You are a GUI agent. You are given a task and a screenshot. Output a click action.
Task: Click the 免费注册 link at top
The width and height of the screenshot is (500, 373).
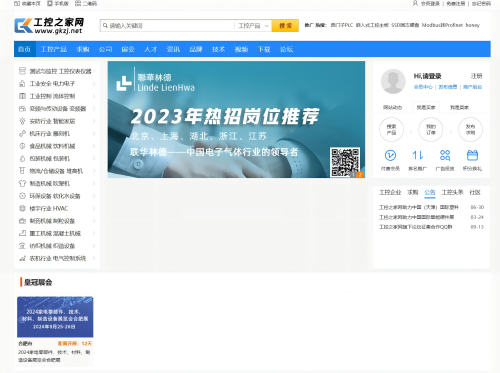point(456,3)
